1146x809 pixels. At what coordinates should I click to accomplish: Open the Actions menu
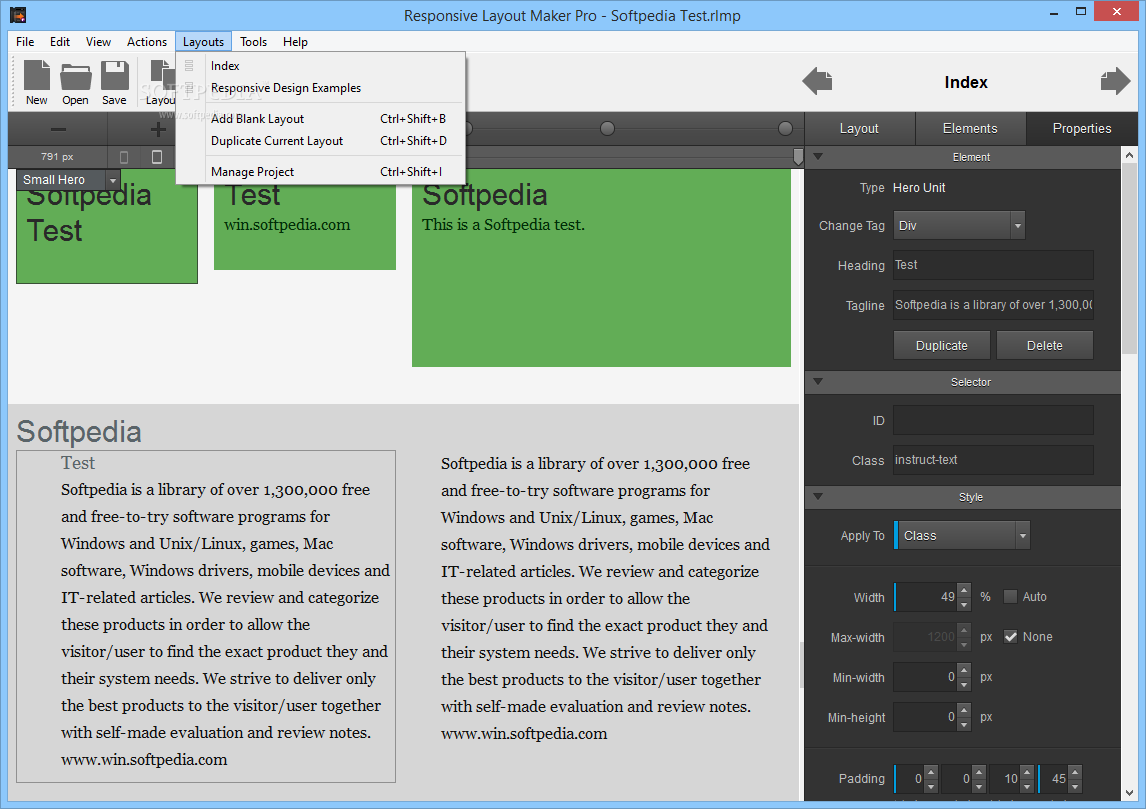point(147,42)
